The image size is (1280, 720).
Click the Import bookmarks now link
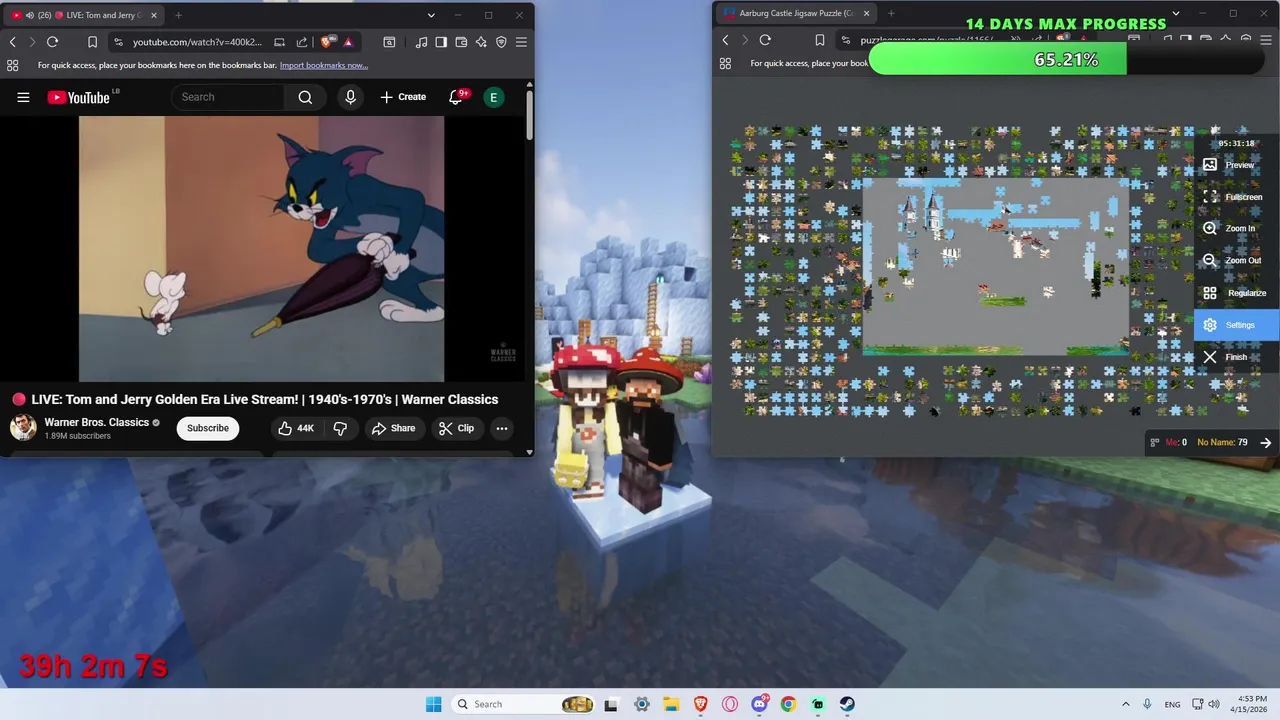324,65
